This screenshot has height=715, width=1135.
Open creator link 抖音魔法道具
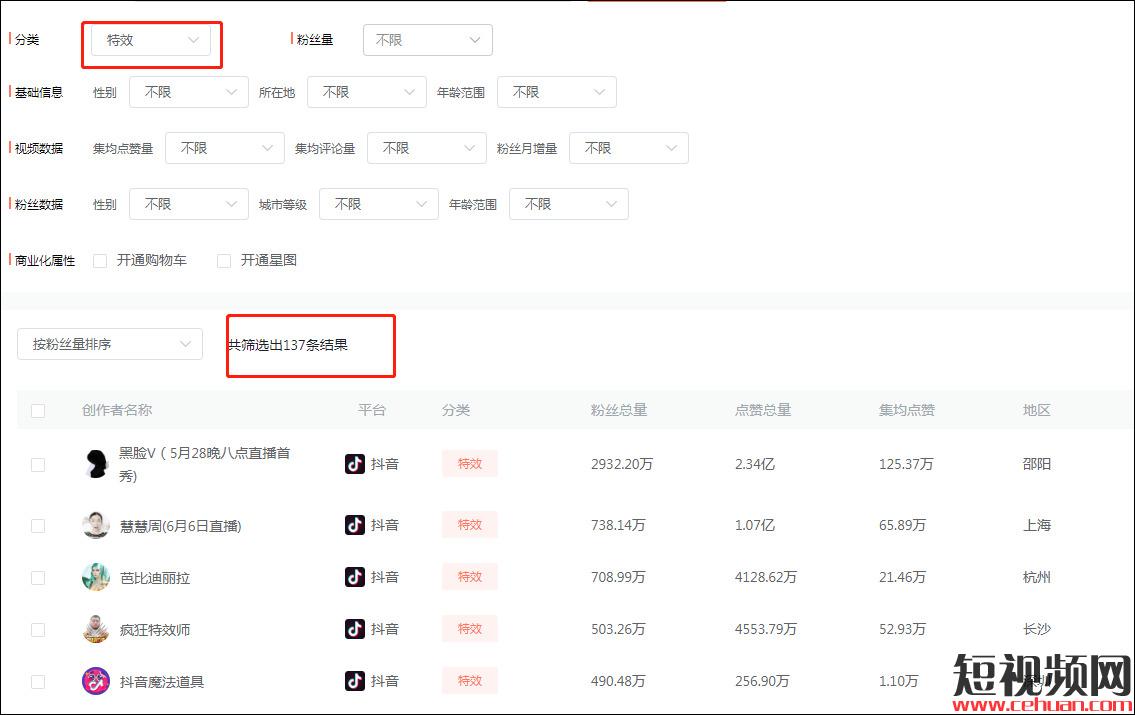162,682
